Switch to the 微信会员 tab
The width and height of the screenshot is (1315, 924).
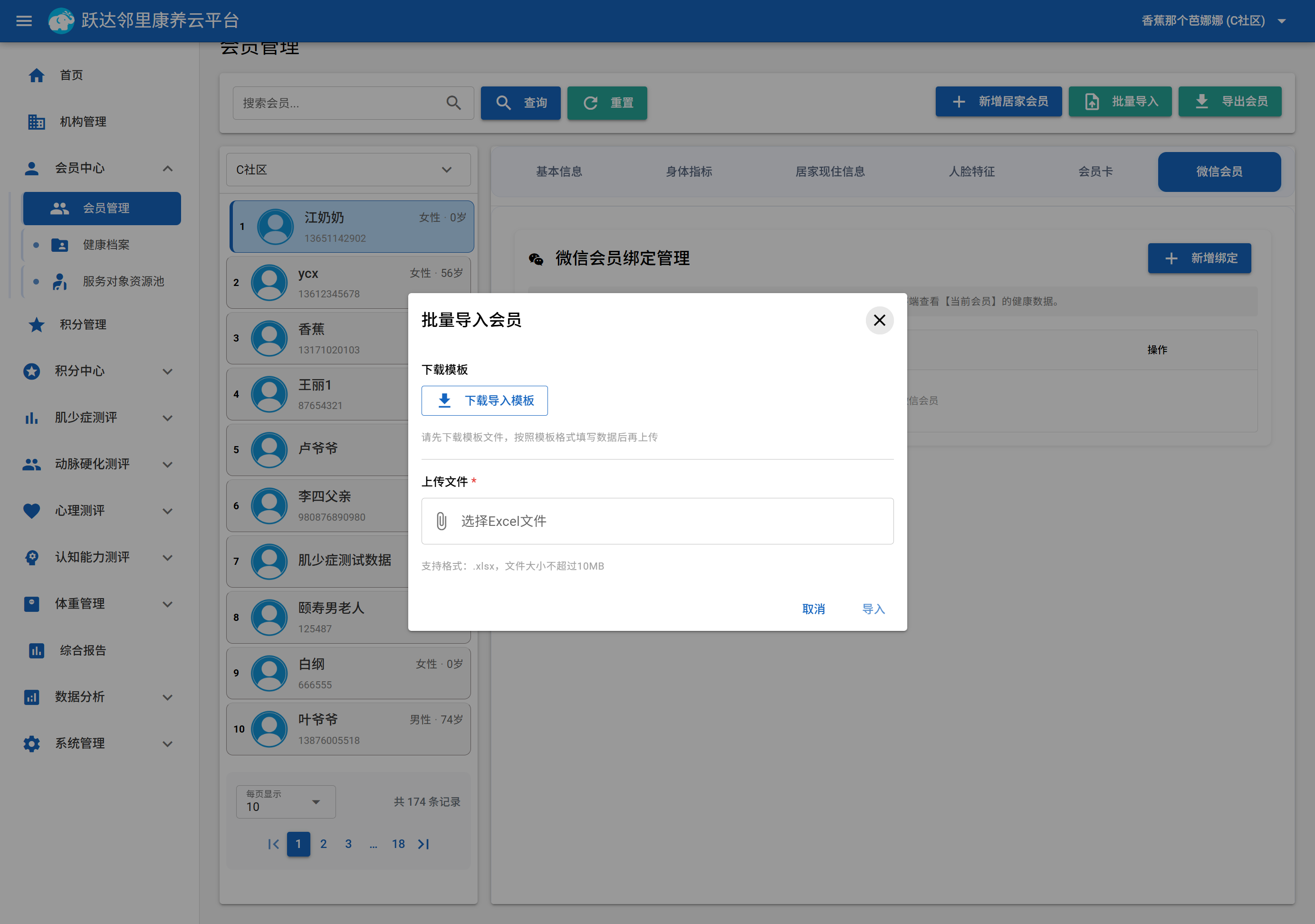tap(1219, 172)
